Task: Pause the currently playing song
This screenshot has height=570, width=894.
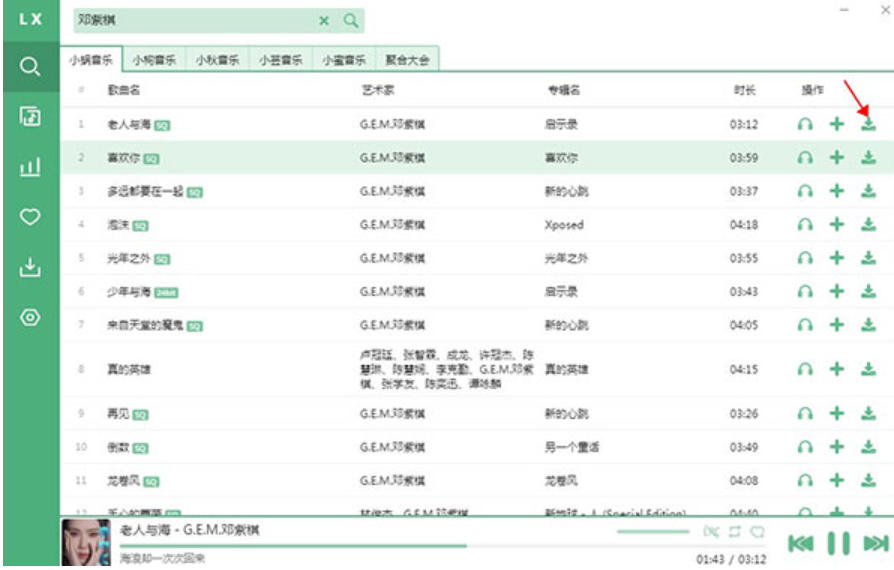Action: [x=838, y=543]
